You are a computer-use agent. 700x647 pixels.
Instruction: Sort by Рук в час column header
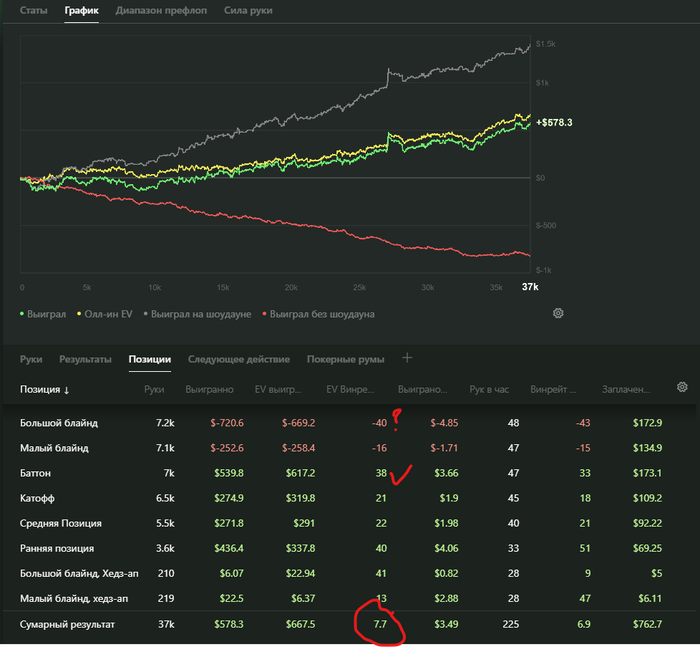coord(489,389)
